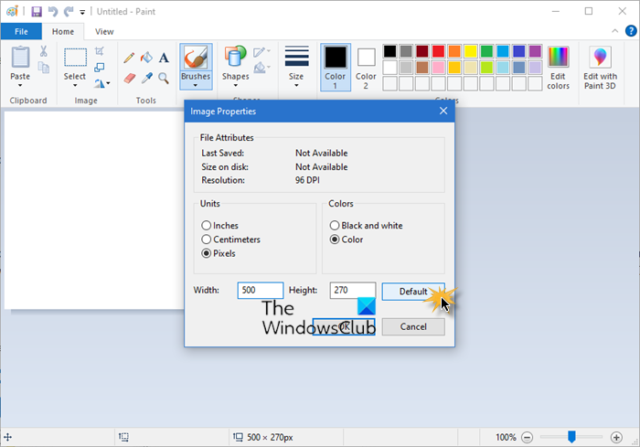Pick the orange color swatch
This screenshot has width=640, height=447.
click(x=454, y=51)
